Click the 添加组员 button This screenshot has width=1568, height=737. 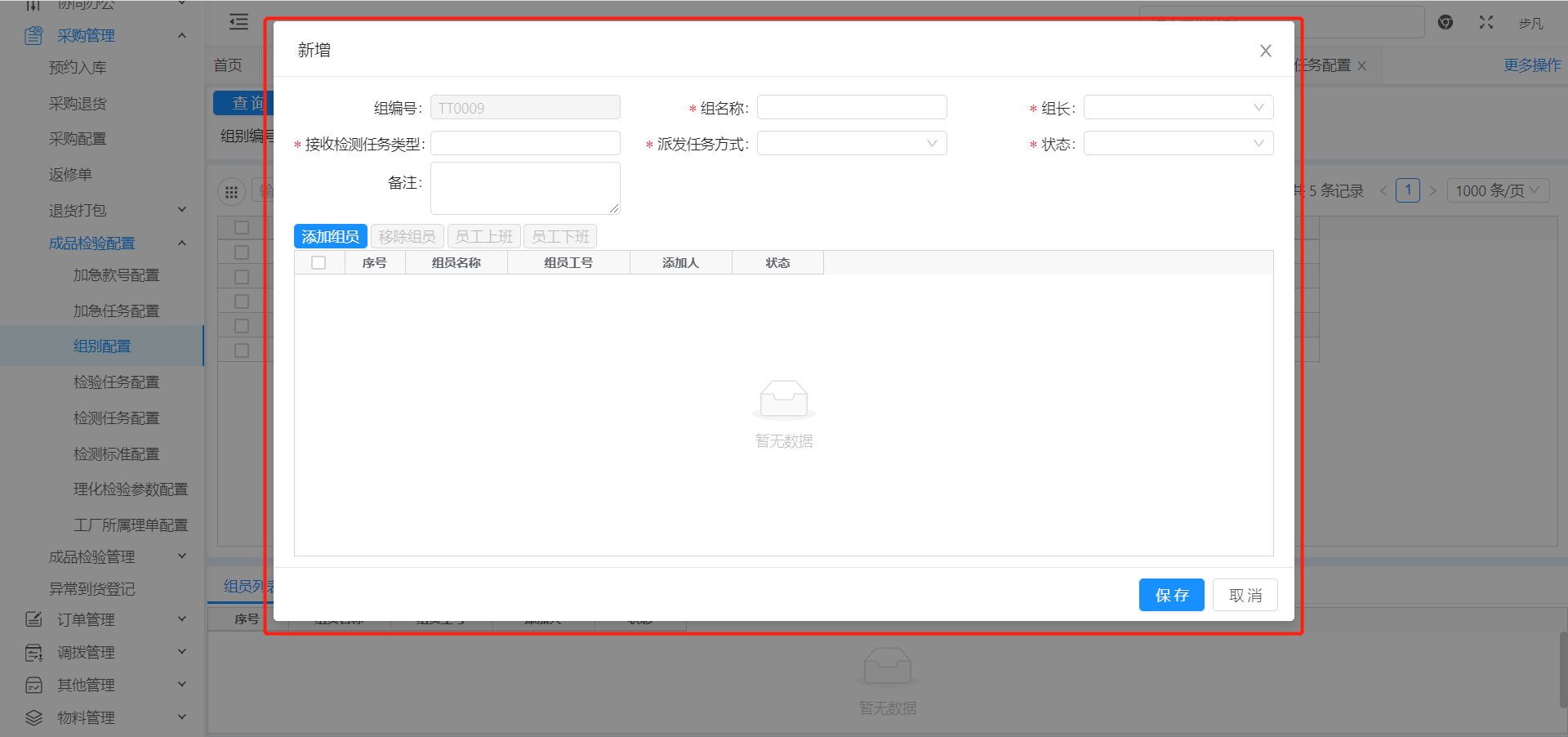point(330,237)
